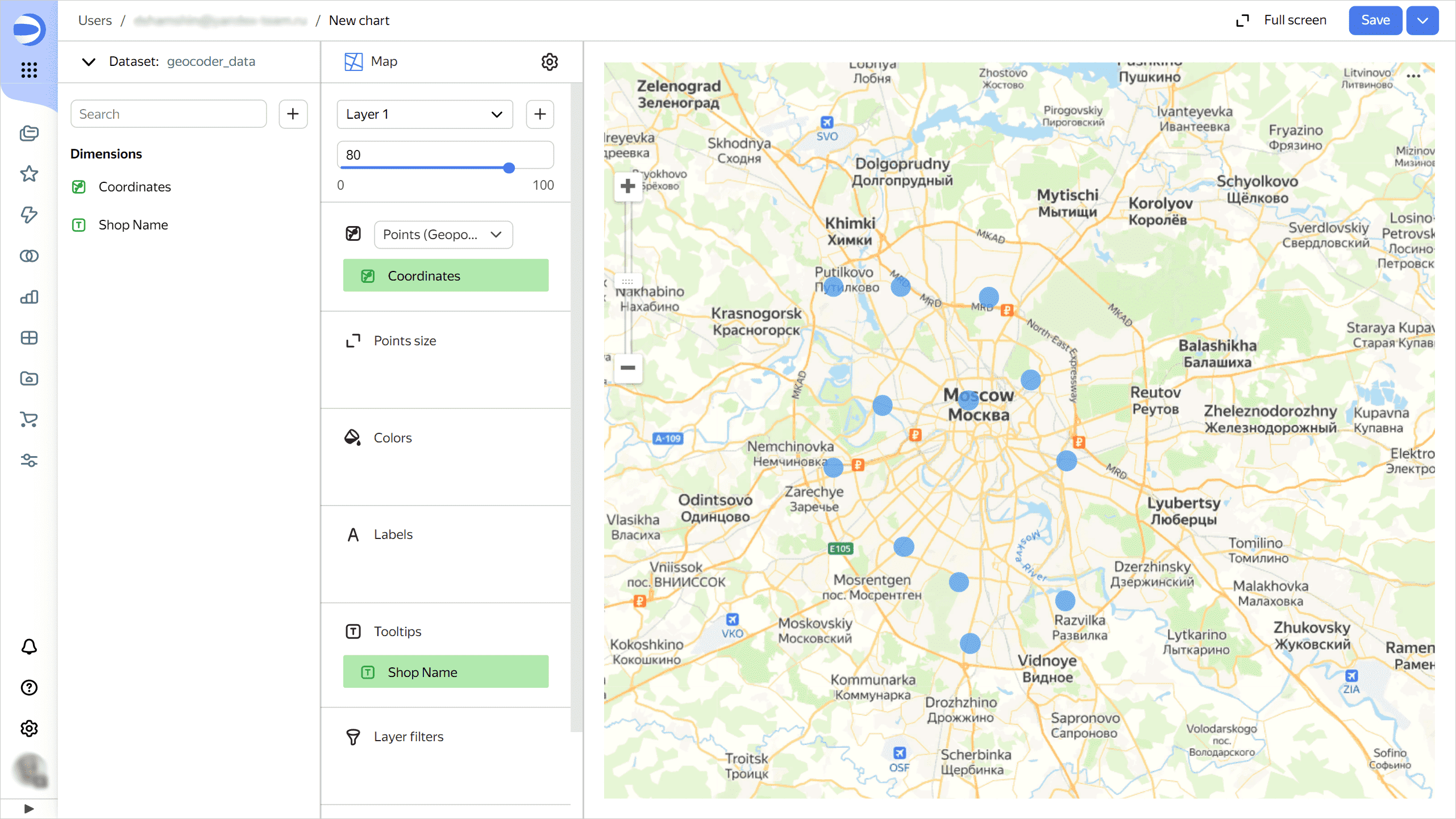
Task: Open Favorites star icon in the sidebar
Action: tap(29, 174)
